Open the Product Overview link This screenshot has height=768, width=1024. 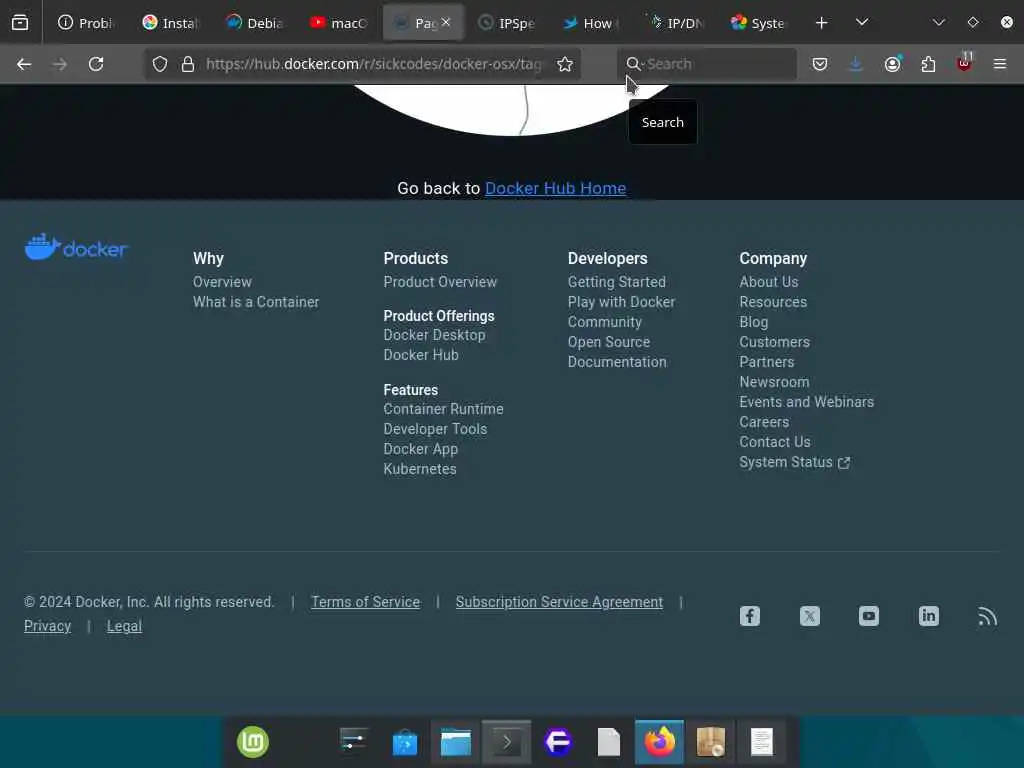pos(440,281)
